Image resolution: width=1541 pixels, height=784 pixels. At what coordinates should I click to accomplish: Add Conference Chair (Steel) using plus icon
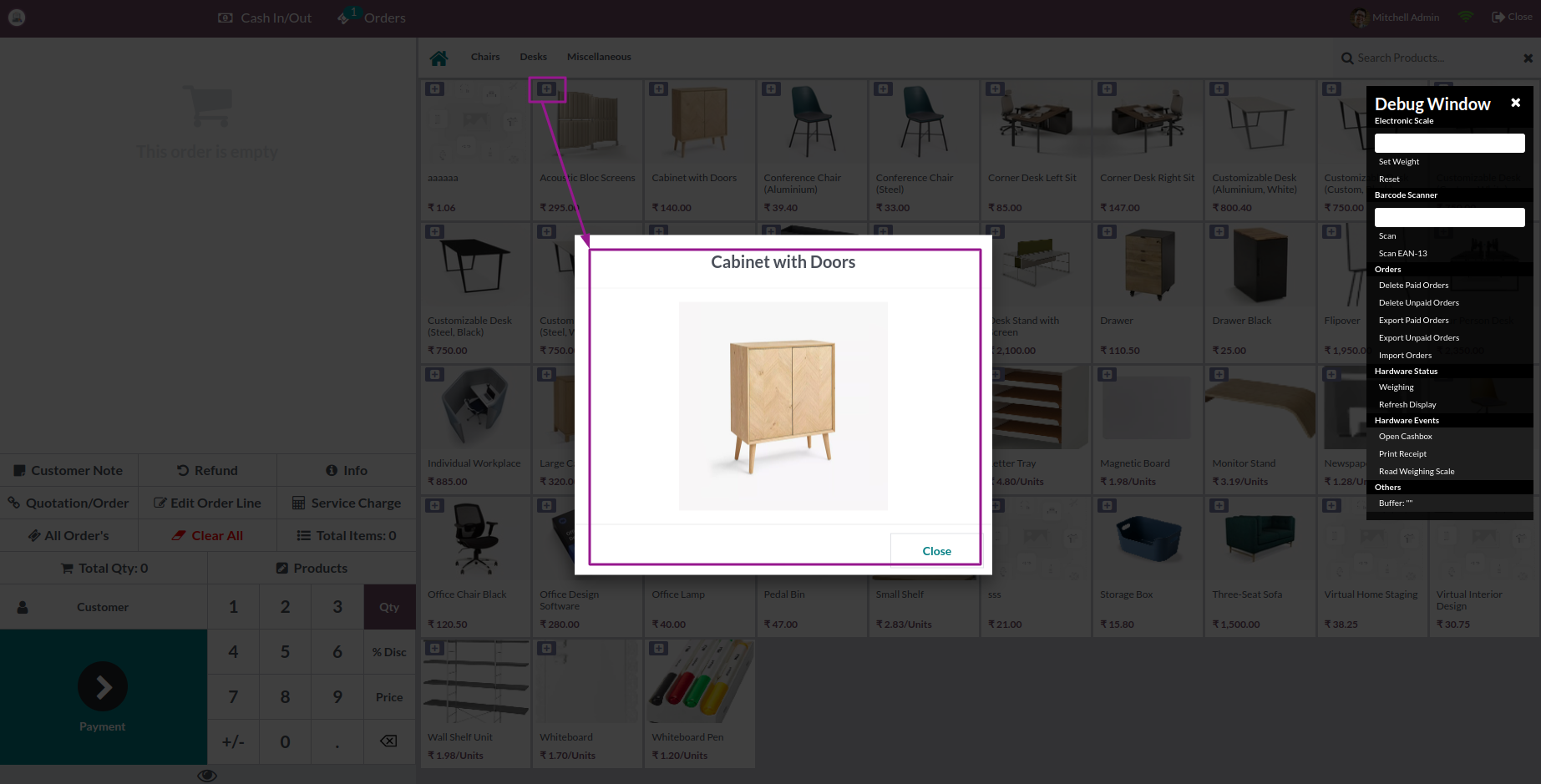tap(882, 88)
